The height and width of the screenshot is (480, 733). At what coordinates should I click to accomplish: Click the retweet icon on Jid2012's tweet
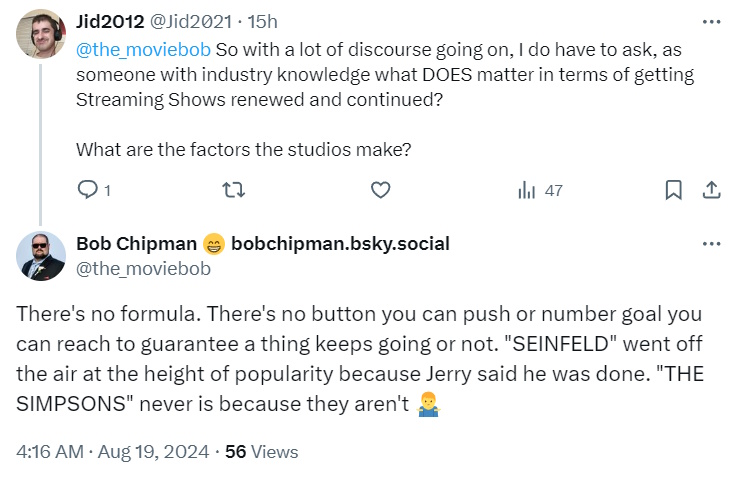click(x=233, y=190)
